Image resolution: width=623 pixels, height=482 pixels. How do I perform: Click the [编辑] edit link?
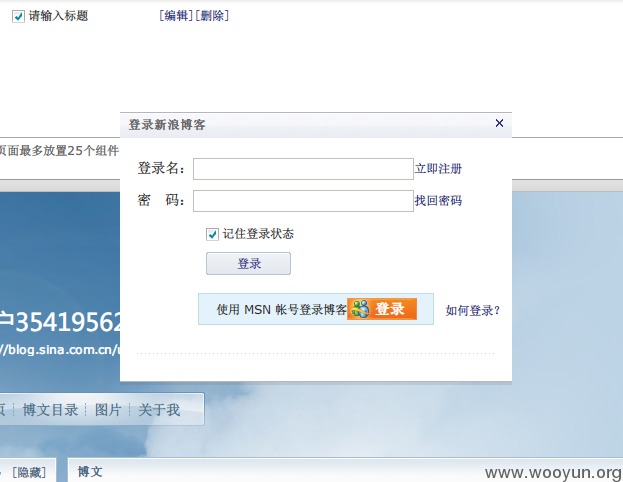pos(176,16)
